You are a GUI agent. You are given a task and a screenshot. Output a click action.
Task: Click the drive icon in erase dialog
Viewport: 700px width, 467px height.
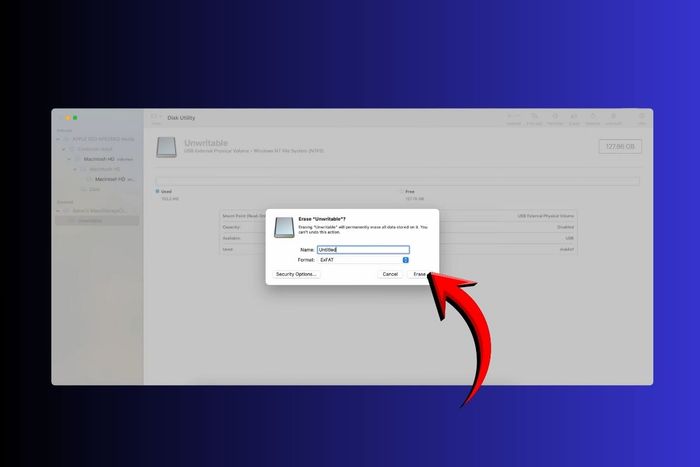click(x=284, y=227)
